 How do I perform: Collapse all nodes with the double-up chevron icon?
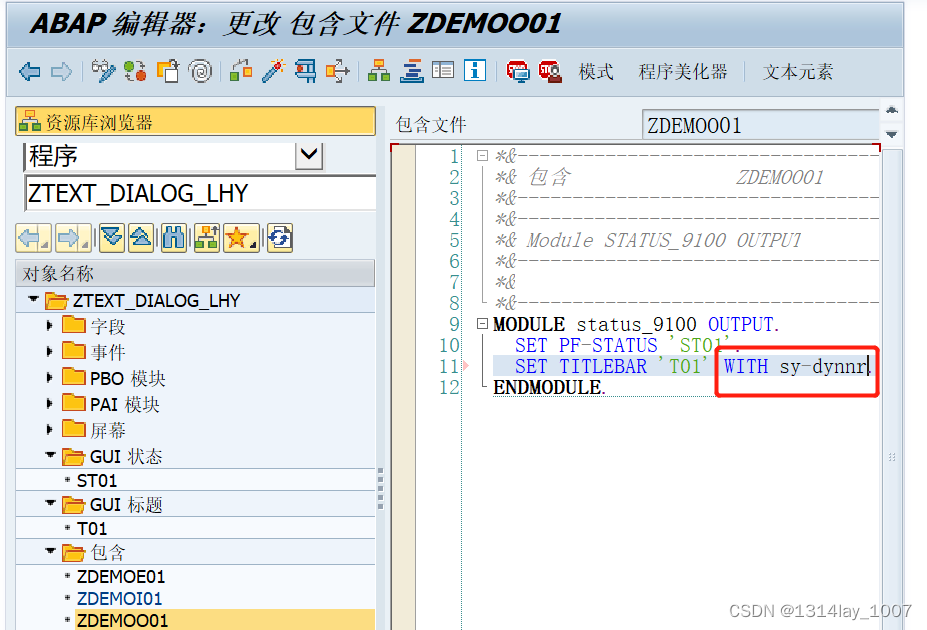[x=141, y=237]
